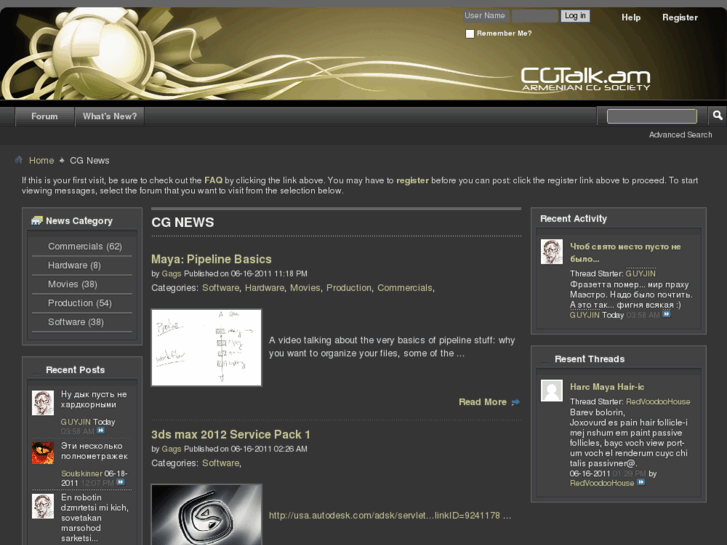Open default avatar beside Harc Maya Hair-ic
727x545 pixels.
[552, 391]
